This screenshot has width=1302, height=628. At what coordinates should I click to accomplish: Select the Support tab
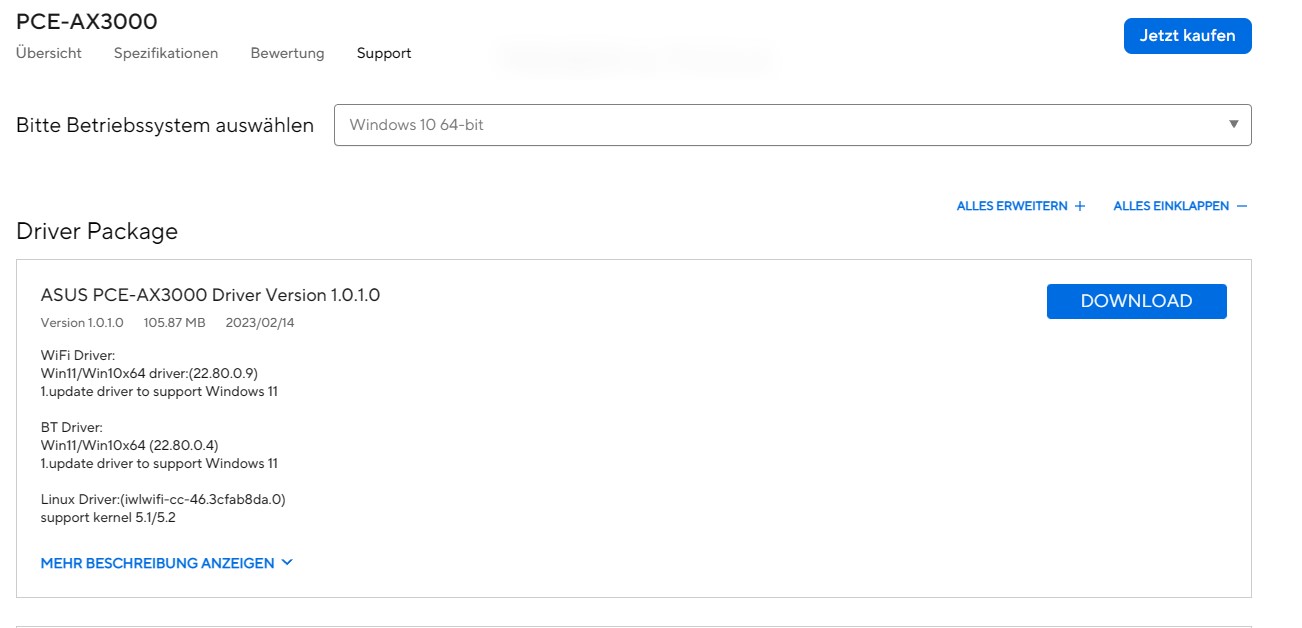click(x=384, y=53)
